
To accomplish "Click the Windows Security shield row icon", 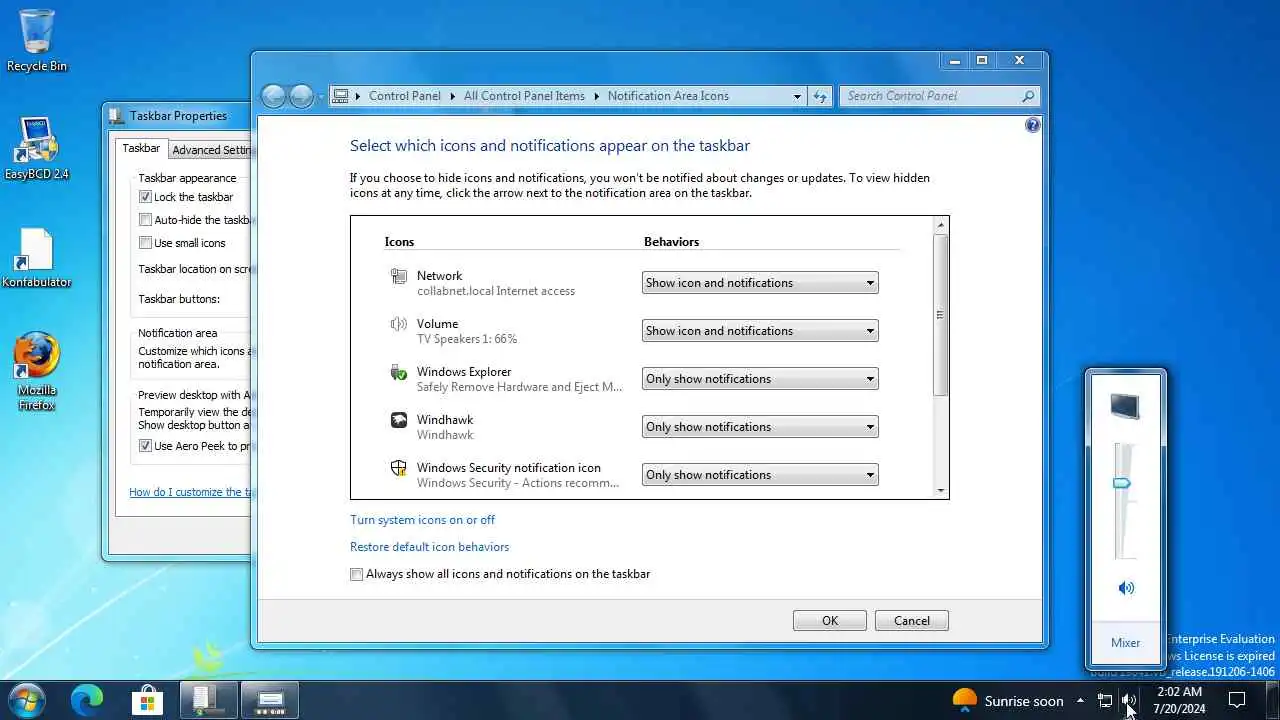I will pyautogui.click(x=399, y=468).
